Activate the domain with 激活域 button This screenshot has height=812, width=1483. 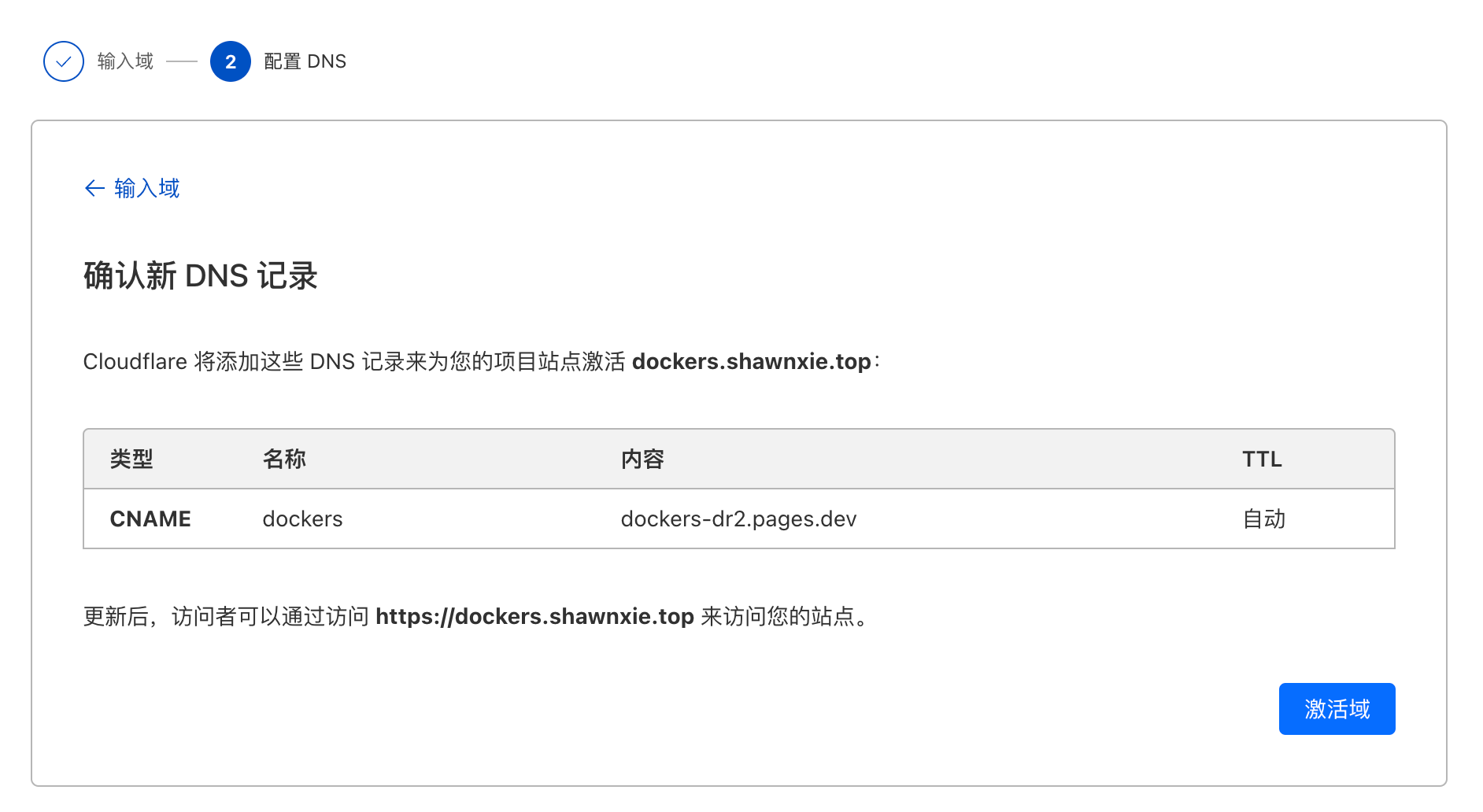tap(1337, 709)
